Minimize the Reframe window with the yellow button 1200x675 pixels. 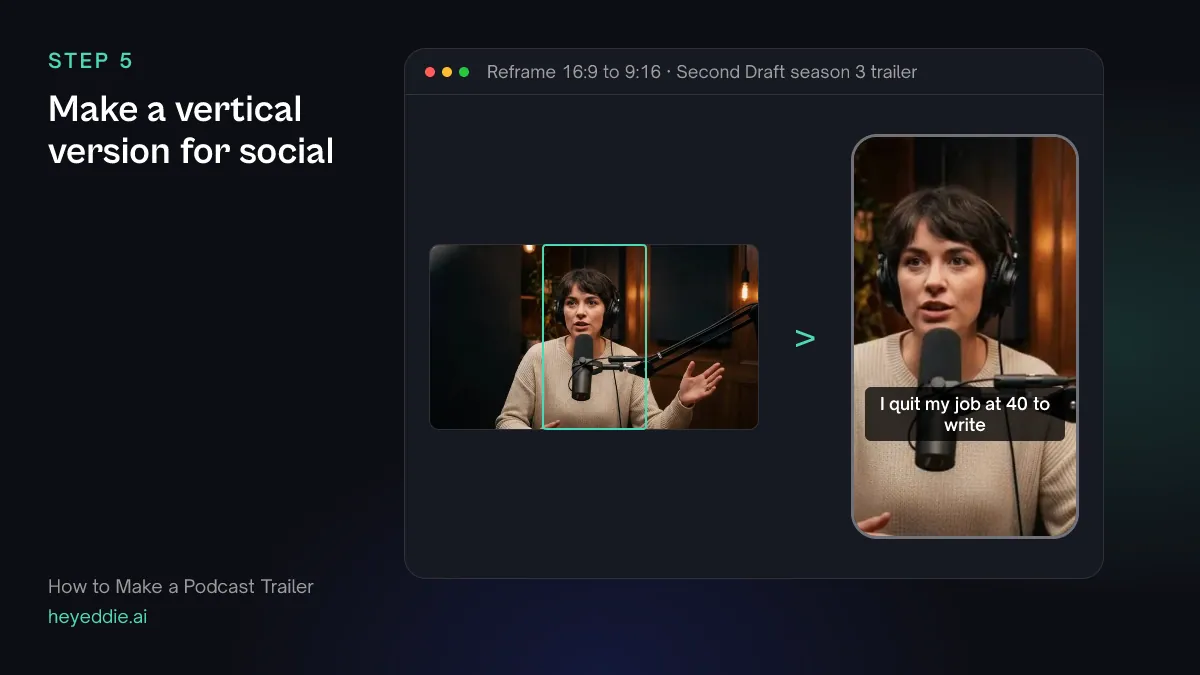click(x=447, y=72)
